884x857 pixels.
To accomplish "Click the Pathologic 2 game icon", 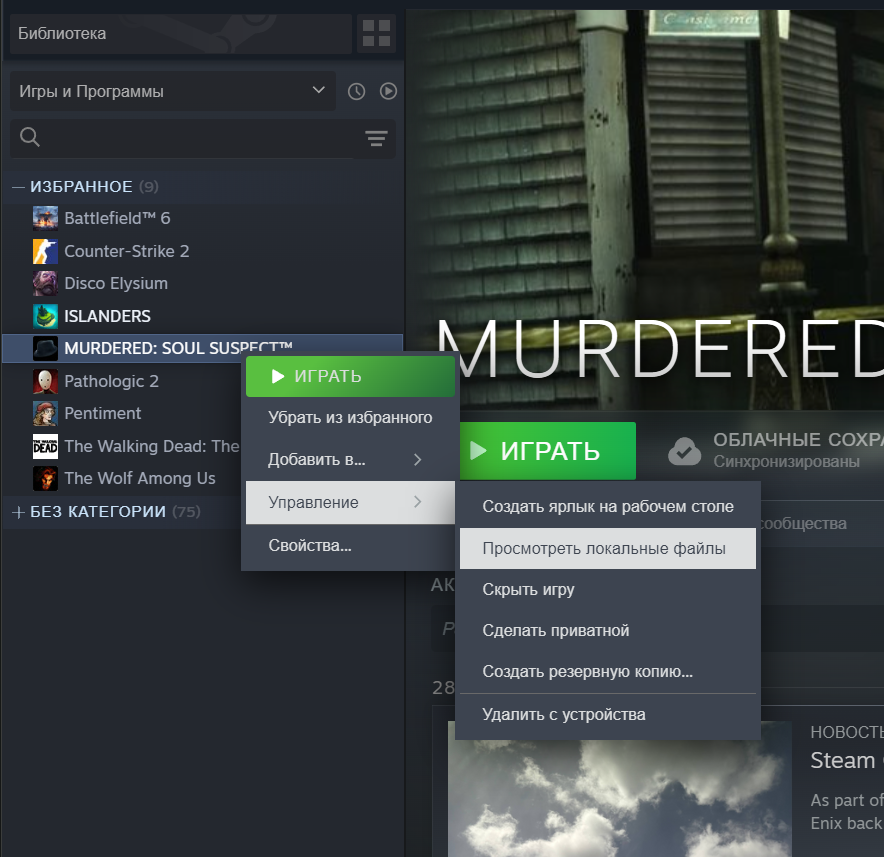I will tap(45, 381).
